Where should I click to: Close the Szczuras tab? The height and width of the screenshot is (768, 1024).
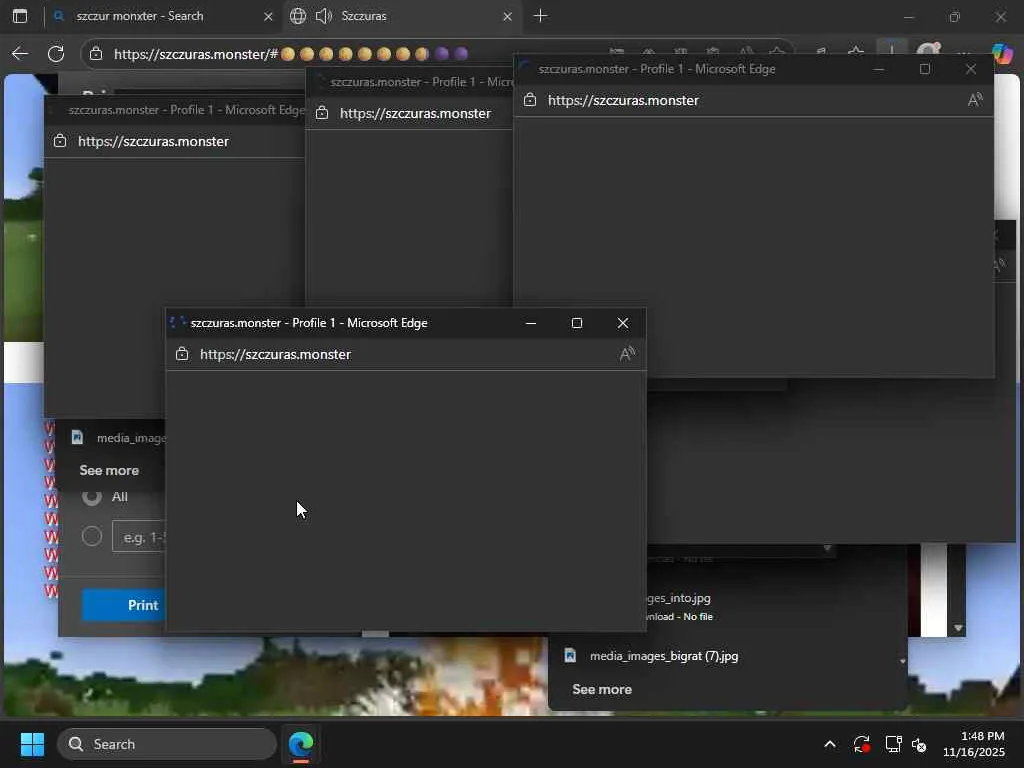[507, 16]
